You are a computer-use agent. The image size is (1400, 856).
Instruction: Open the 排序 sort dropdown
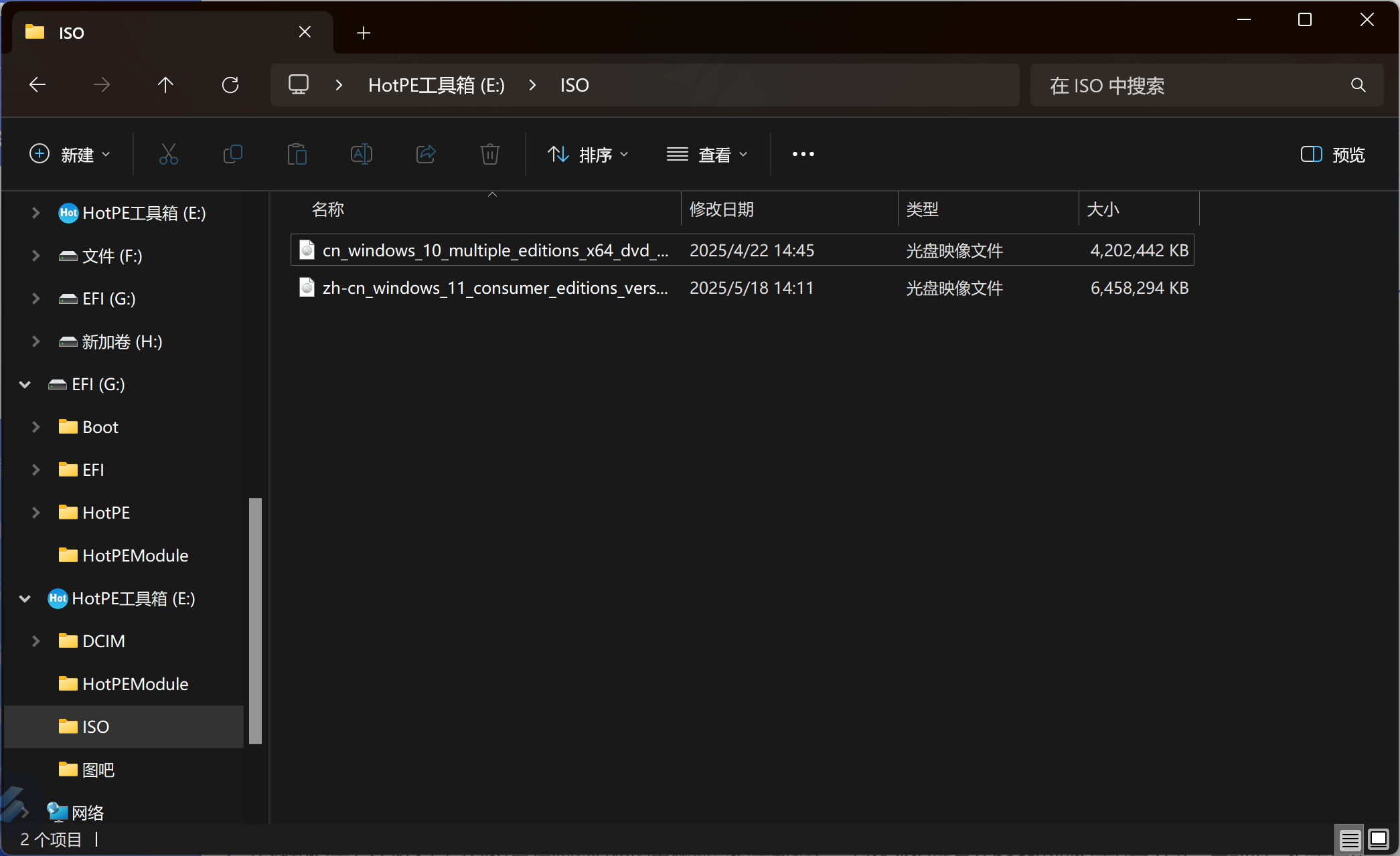588,155
